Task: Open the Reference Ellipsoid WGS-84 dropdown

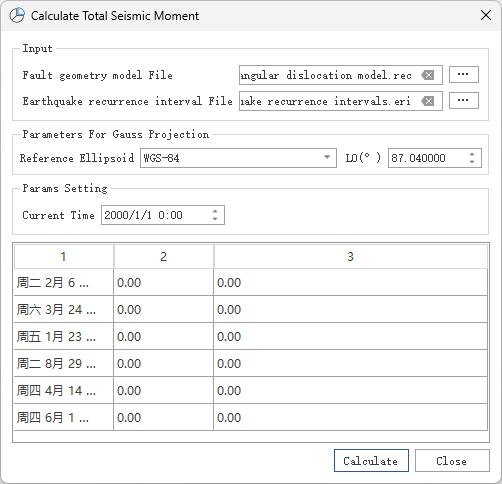Action: 238,158
